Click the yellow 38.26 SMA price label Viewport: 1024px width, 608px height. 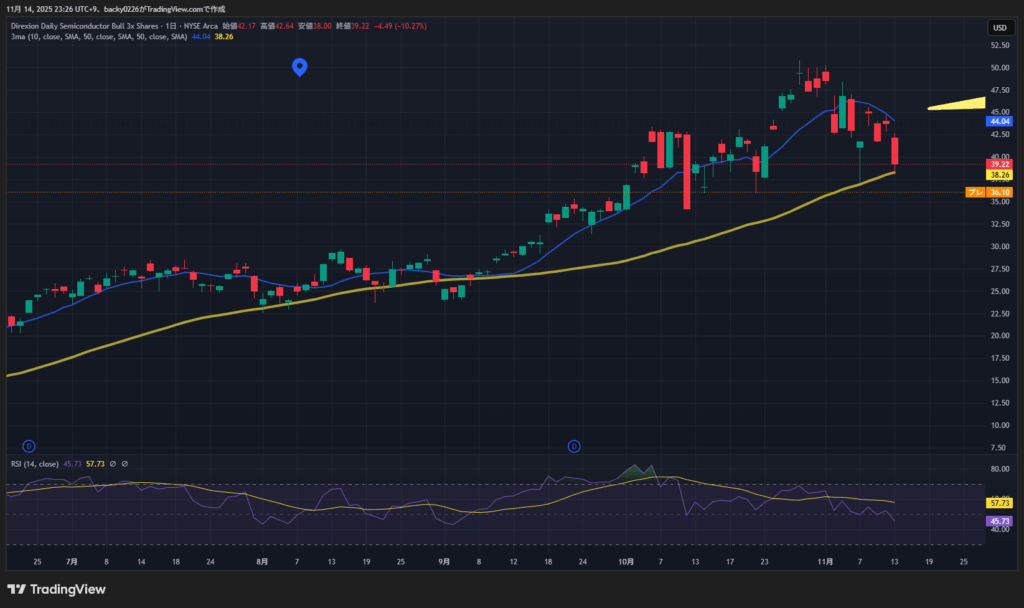999,174
